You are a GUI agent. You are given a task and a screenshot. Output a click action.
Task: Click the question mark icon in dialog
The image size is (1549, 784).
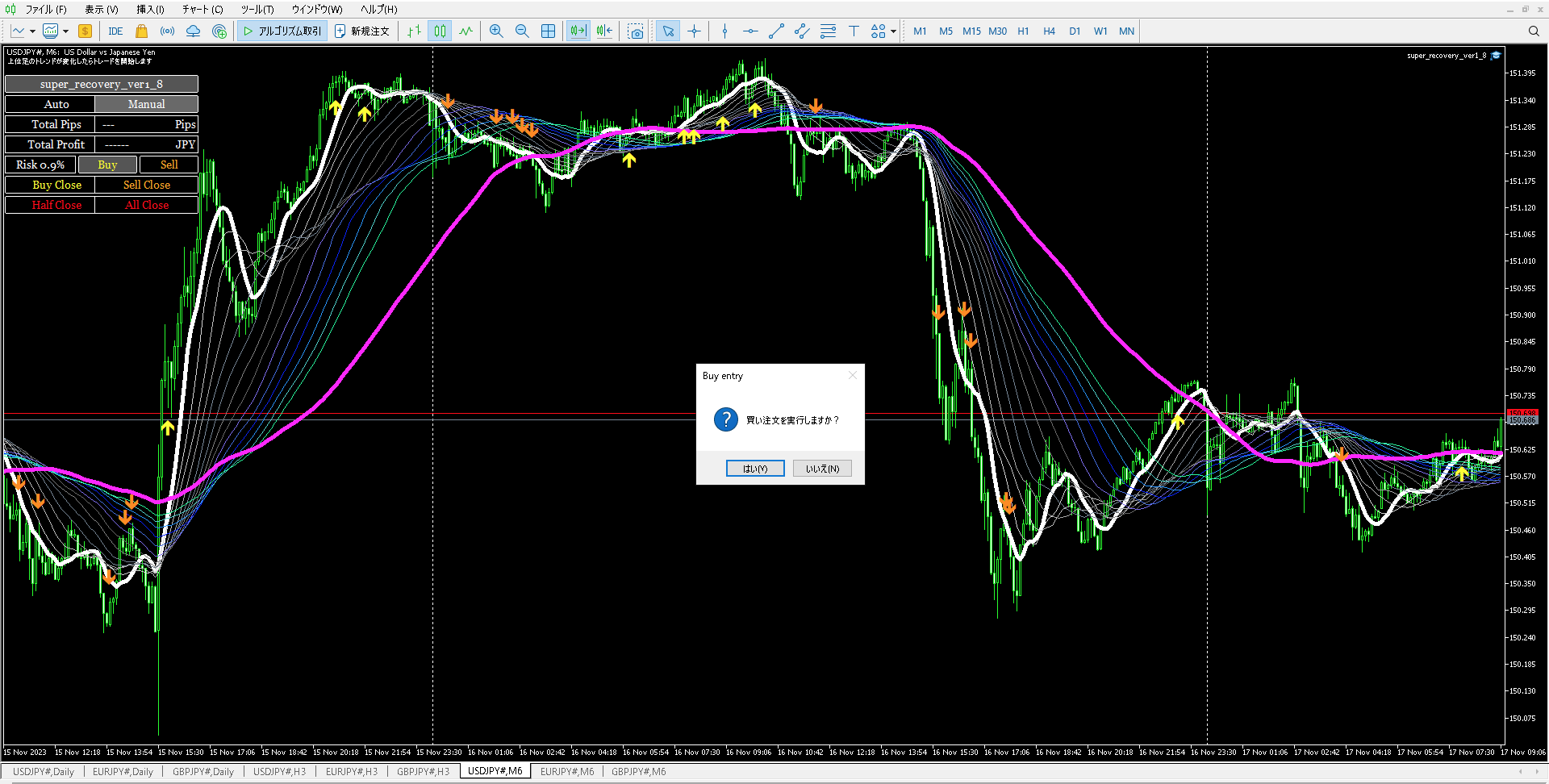point(726,419)
